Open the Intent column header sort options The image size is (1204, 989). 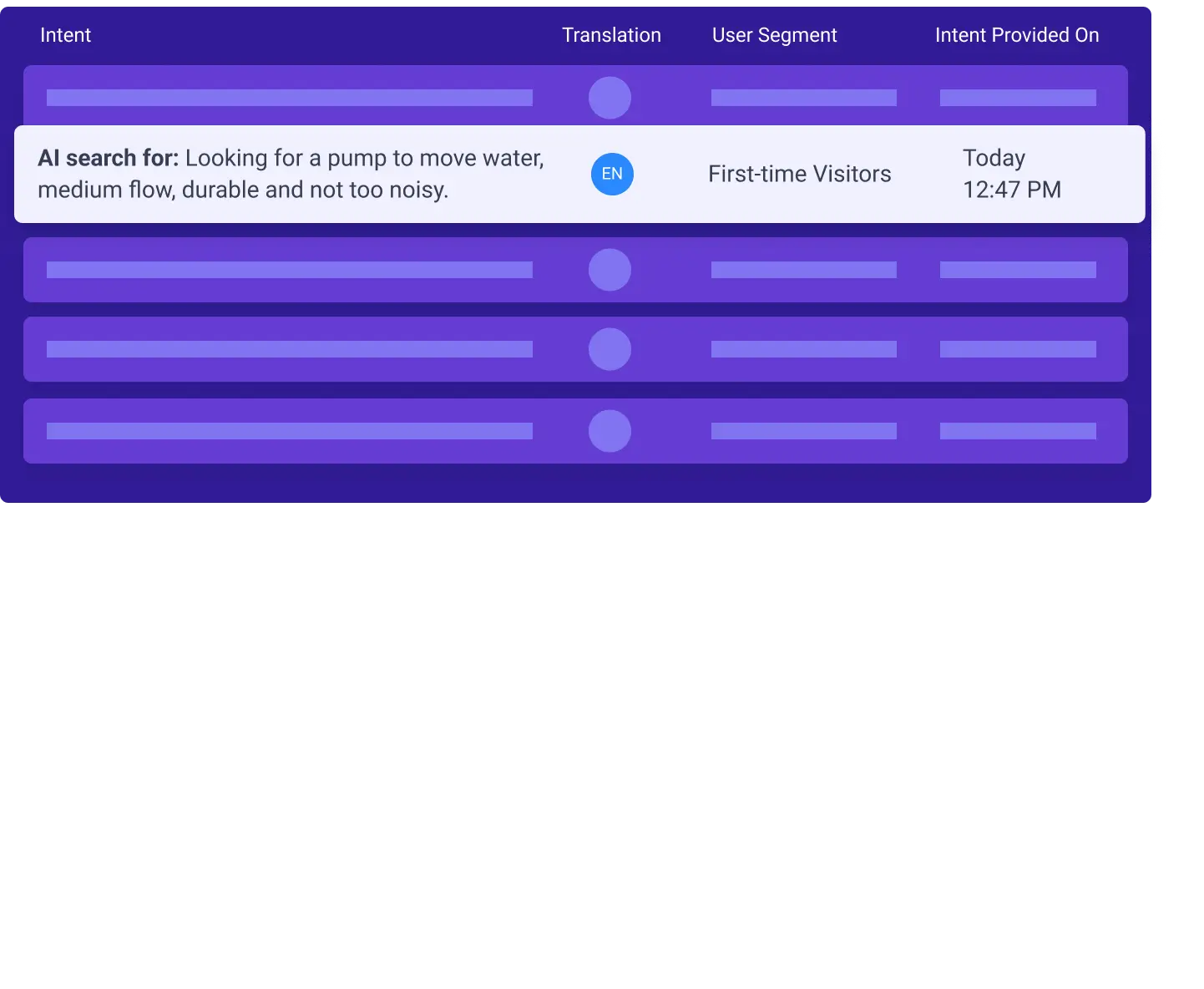pyautogui.click(x=65, y=35)
